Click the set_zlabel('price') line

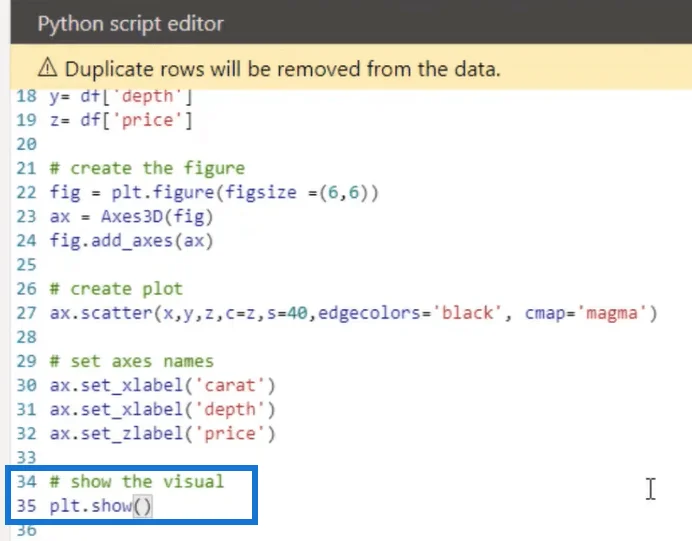(x=162, y=434)
